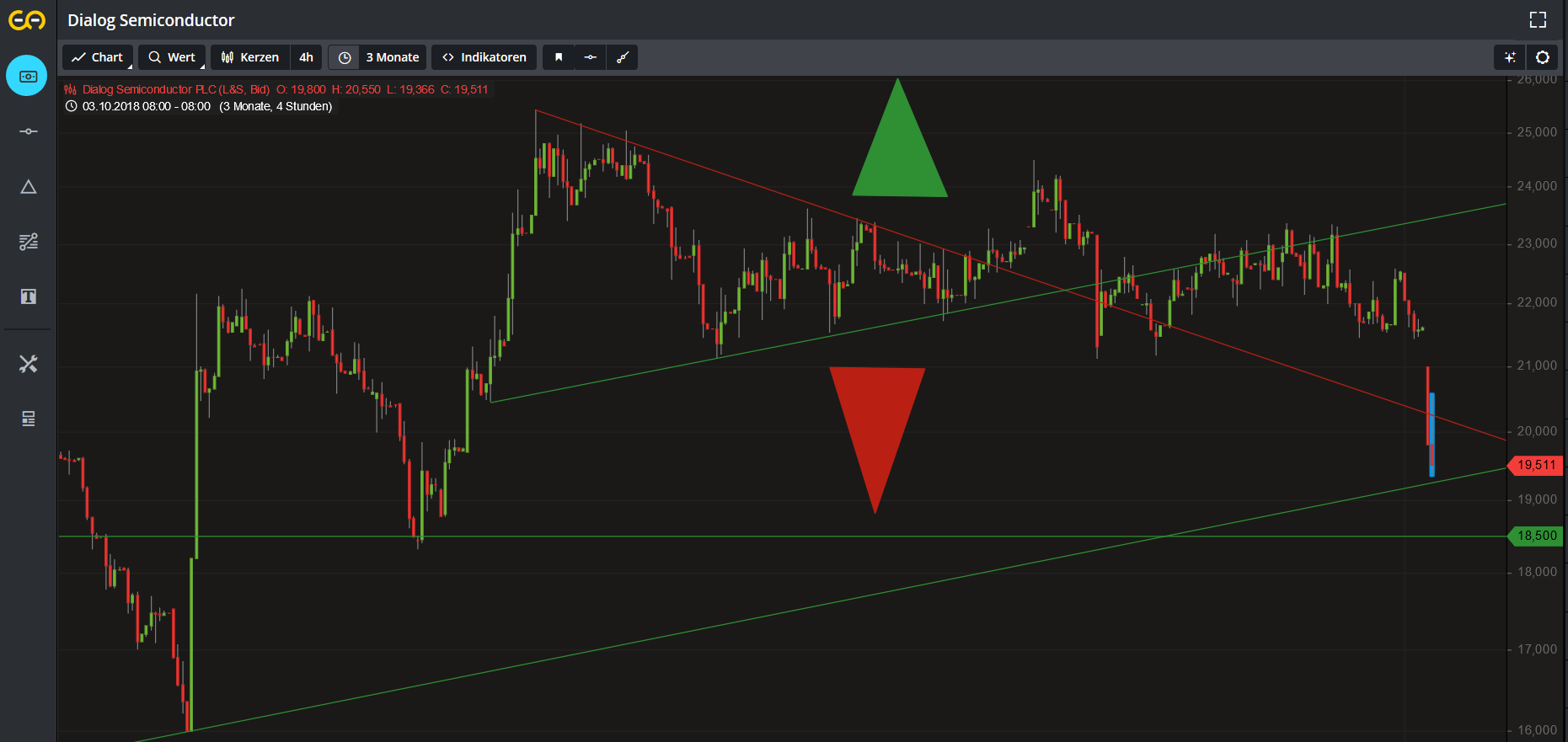
Task: Click the clock time range icon
Action: [344, 57]
